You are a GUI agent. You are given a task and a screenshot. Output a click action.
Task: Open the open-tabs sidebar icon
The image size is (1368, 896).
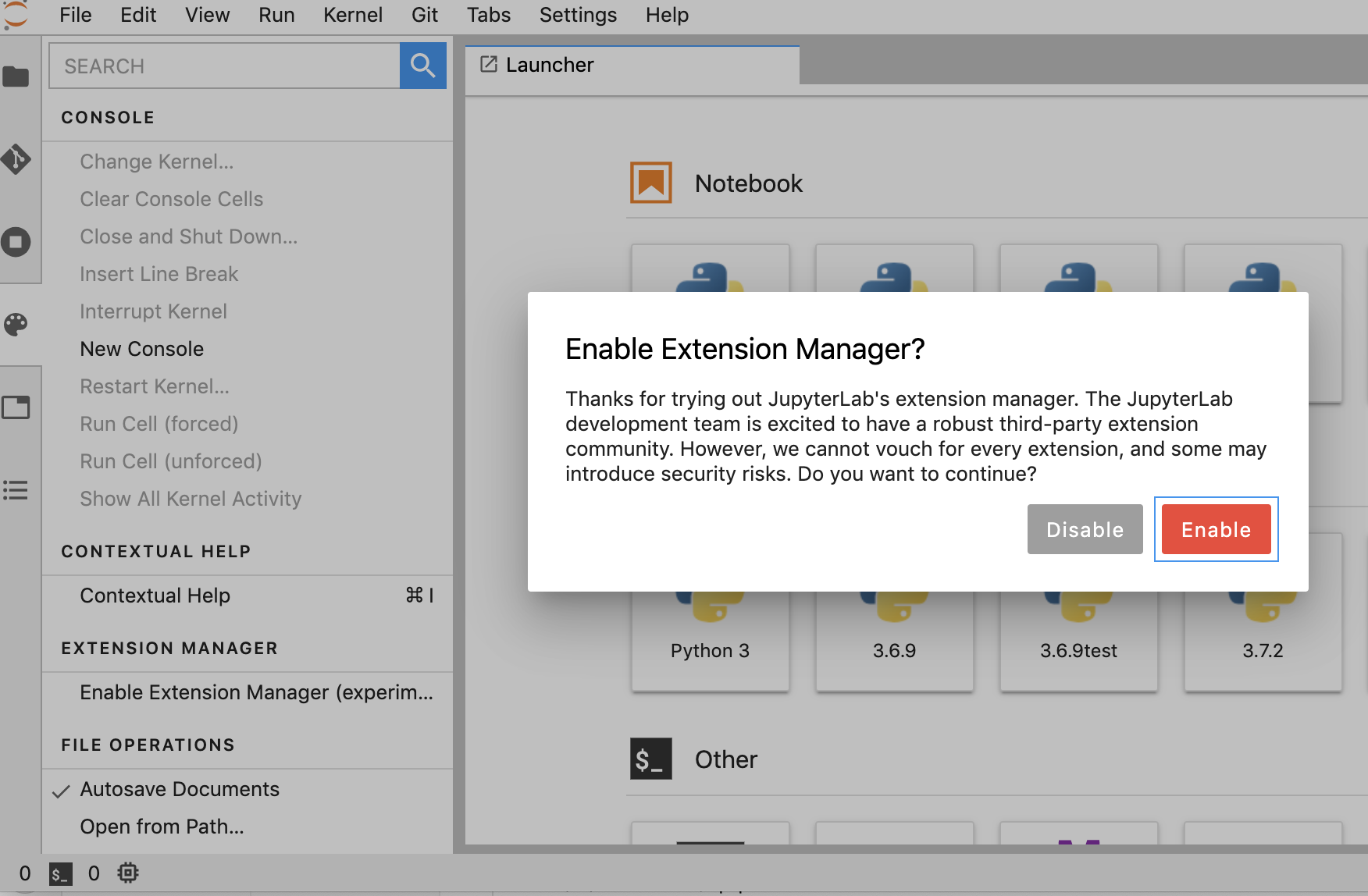point(16,407)
